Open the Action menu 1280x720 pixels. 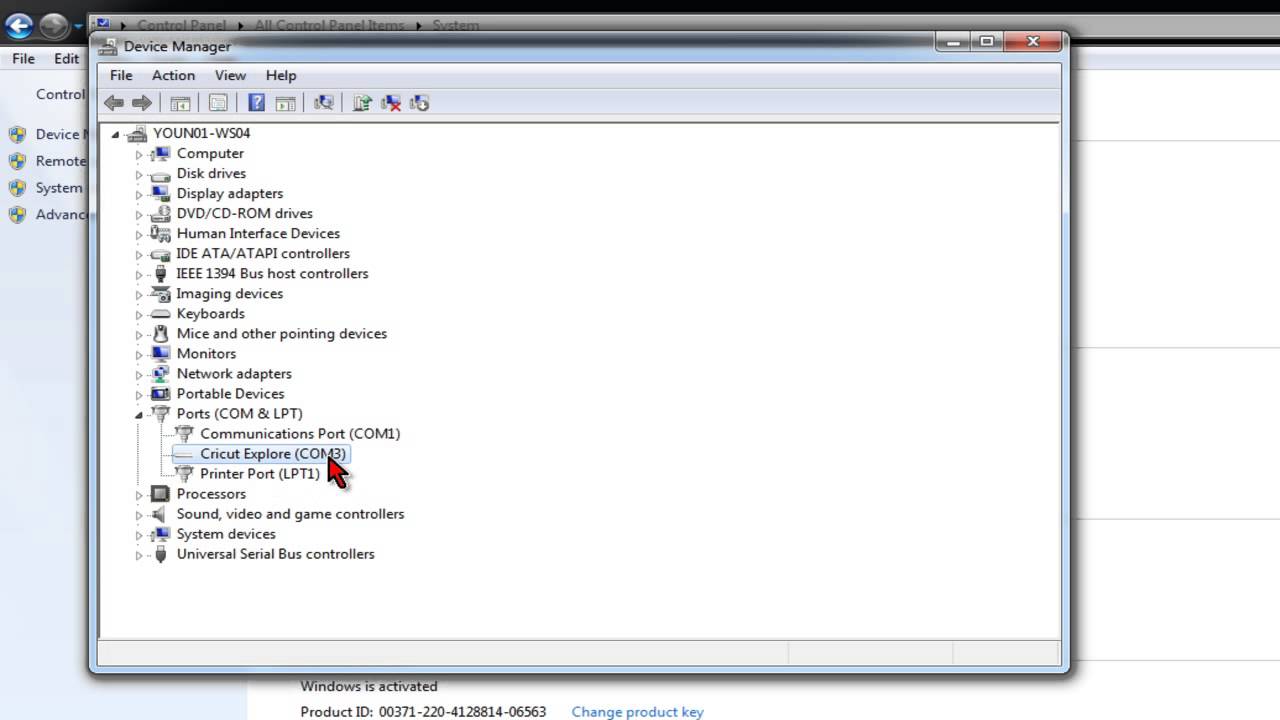[173, 75]
